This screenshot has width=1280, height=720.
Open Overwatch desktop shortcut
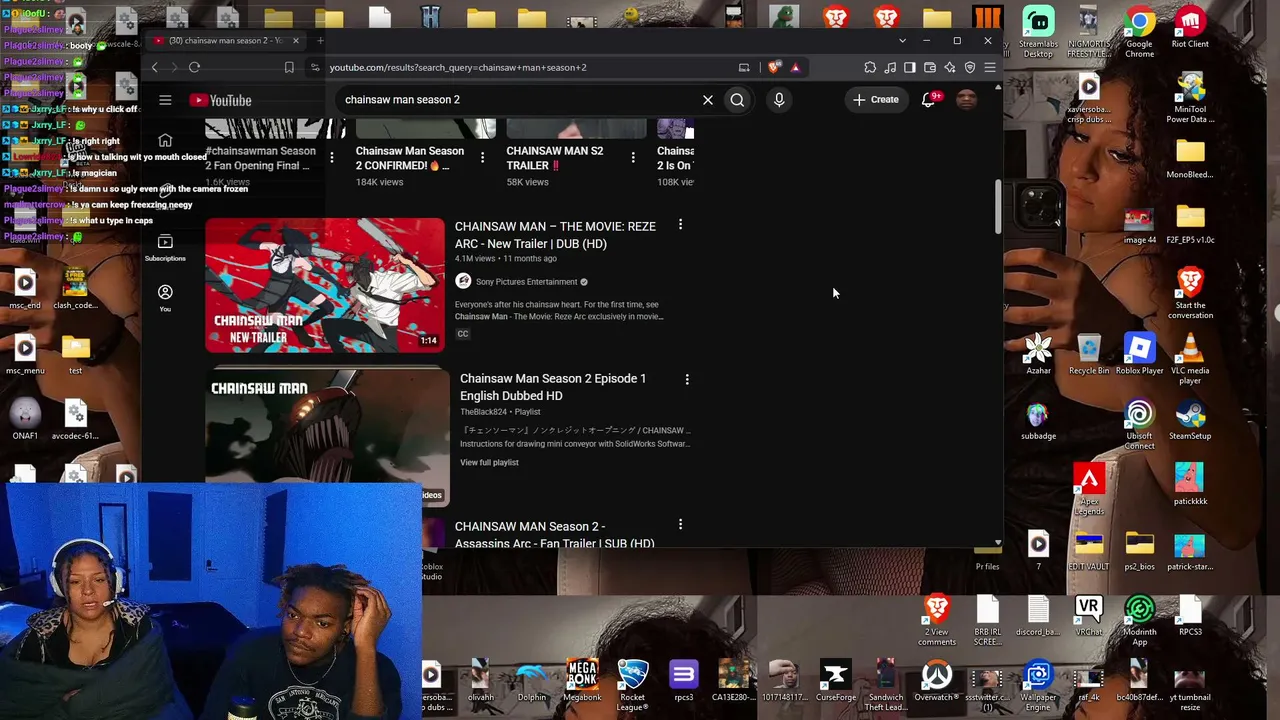(936, 682)
